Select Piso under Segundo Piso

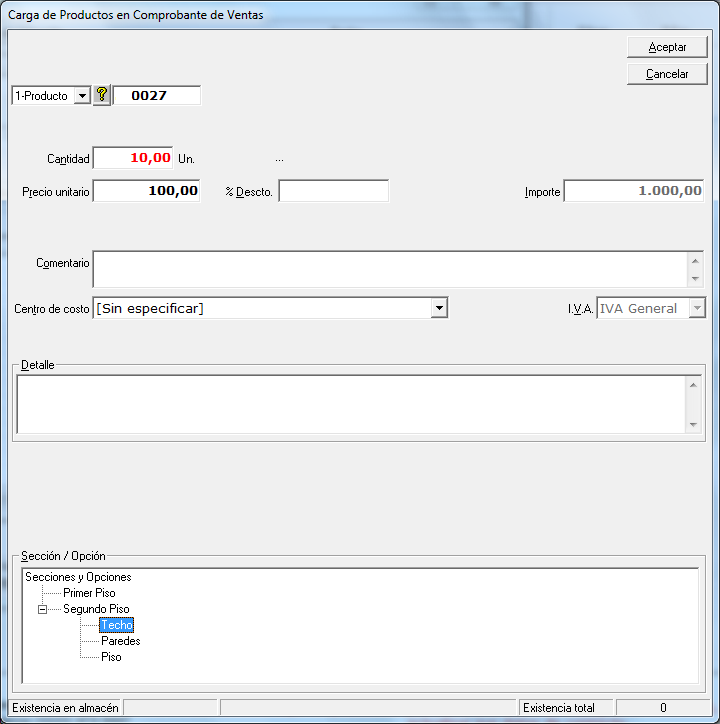point(111,657)
